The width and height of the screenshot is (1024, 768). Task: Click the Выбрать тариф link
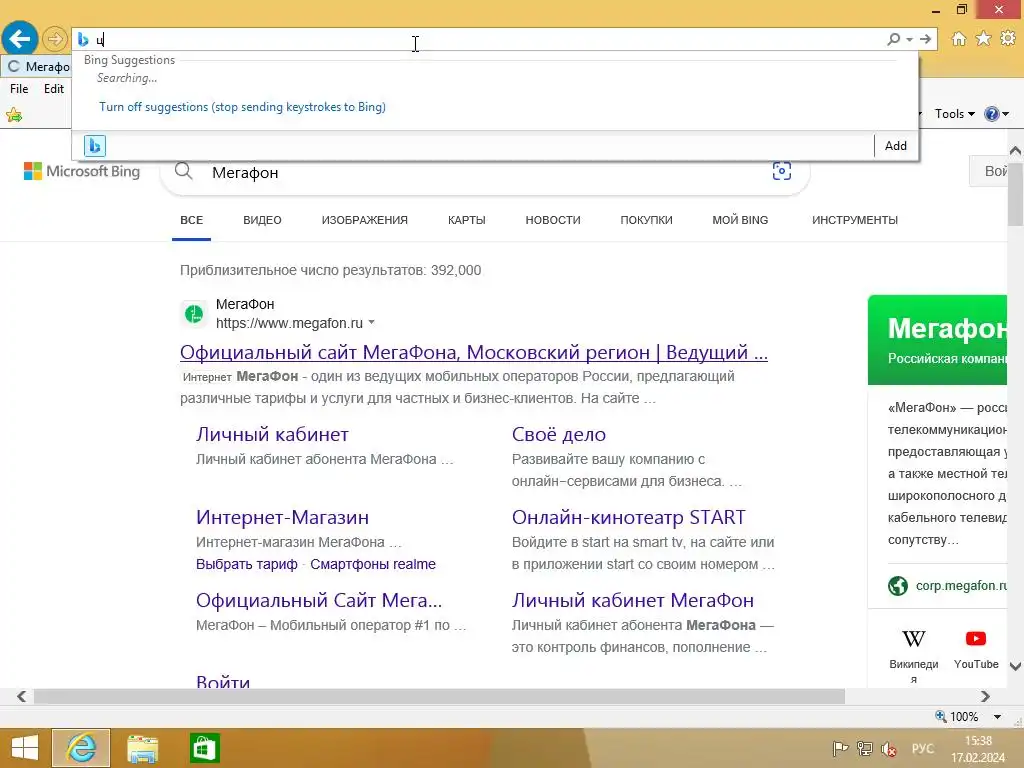point(247,564)
